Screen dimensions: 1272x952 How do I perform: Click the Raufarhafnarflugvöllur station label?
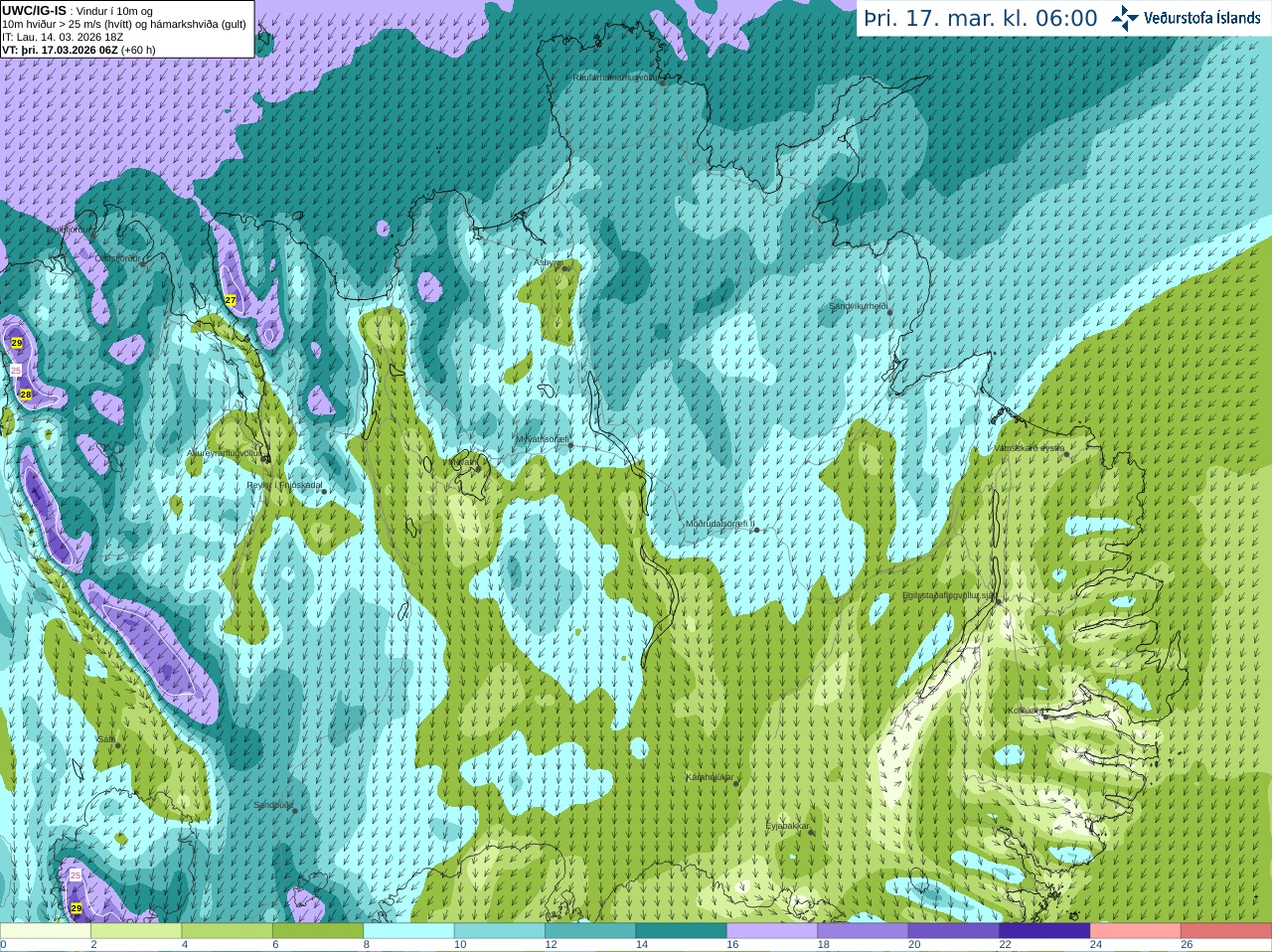pos(616,77)
